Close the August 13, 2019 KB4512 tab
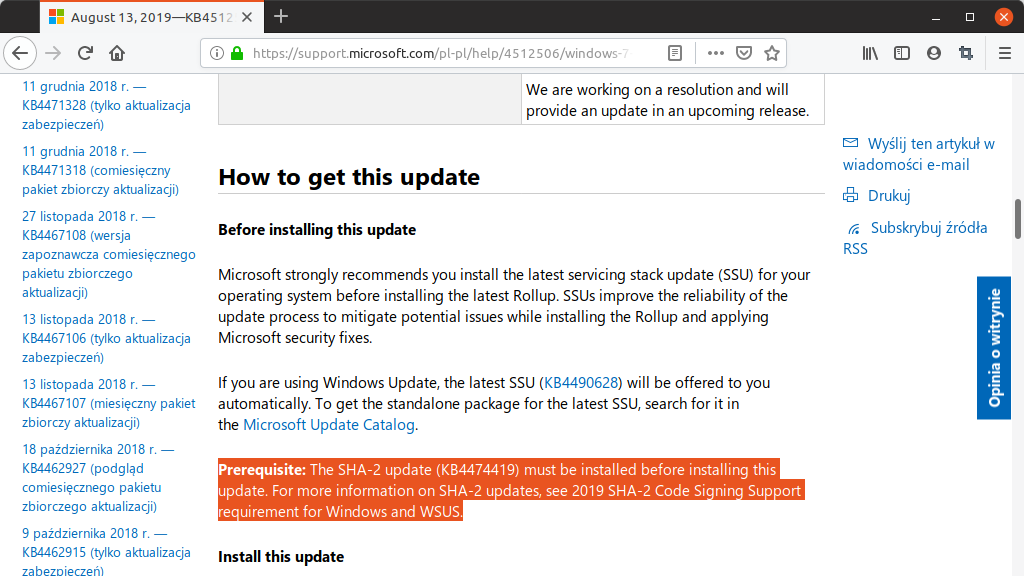Screen dimensions: 1024x576 pyautogui.click(x=247, y=17)
